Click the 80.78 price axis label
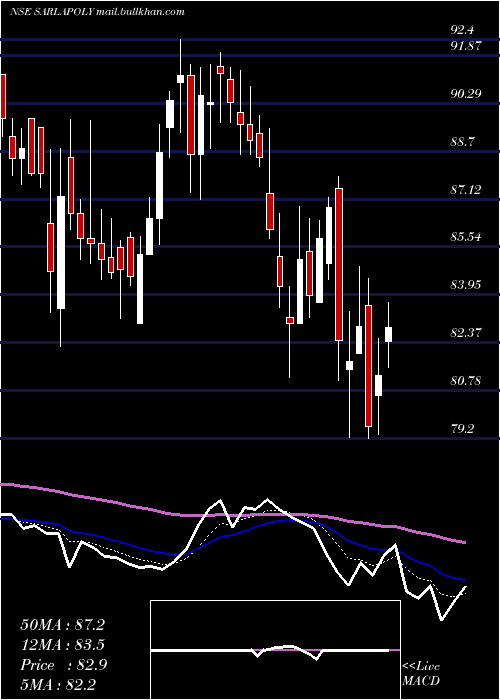This screenshot has width=500, height=700. 466,381
